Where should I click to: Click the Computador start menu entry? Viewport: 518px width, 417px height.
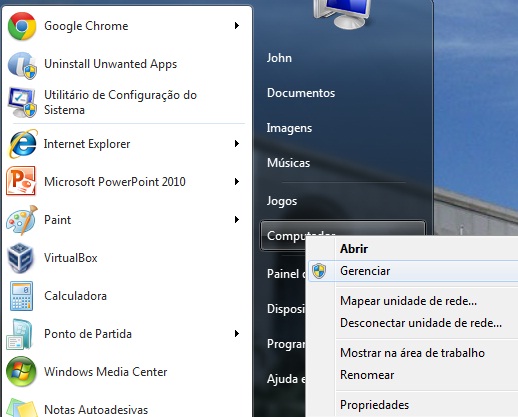343,235
